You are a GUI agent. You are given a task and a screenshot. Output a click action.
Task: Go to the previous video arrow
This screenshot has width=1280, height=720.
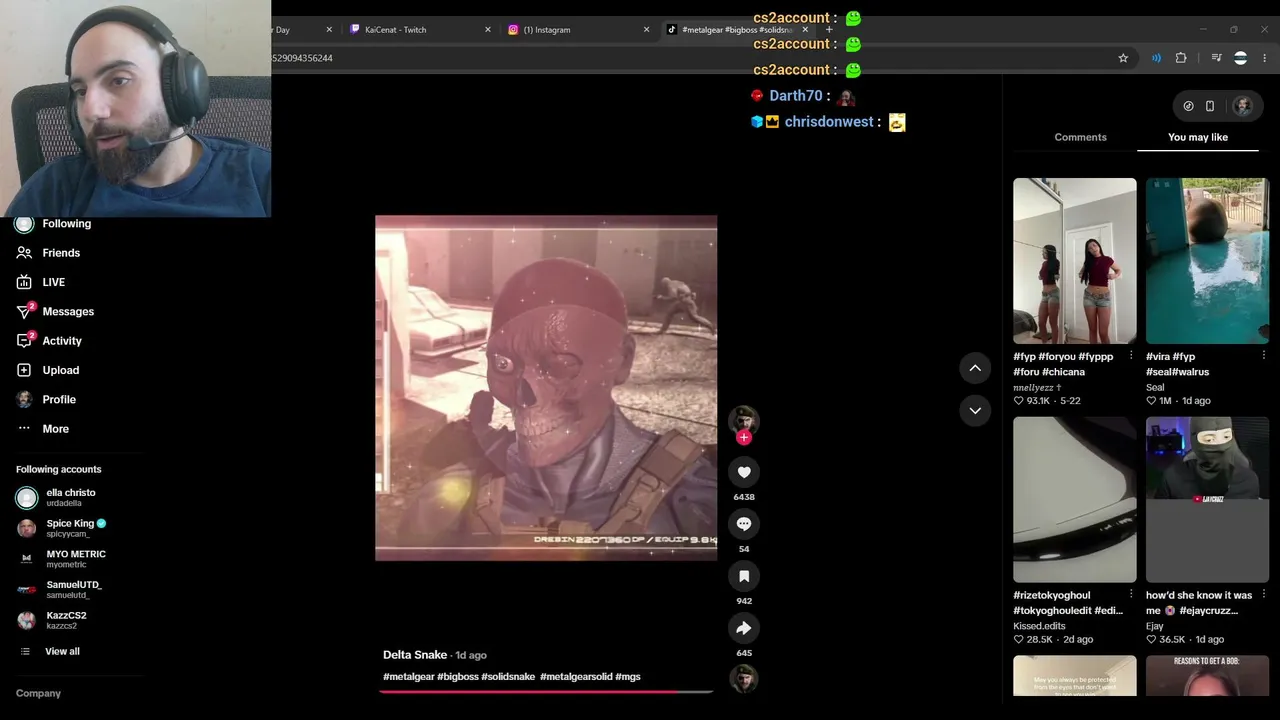975,368
